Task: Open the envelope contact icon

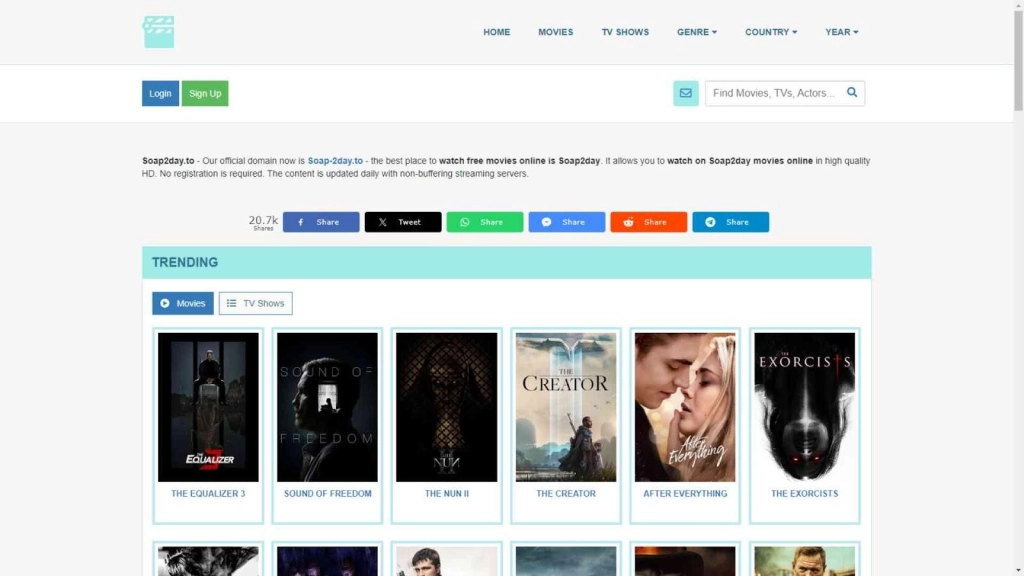Action: point(685,93)
